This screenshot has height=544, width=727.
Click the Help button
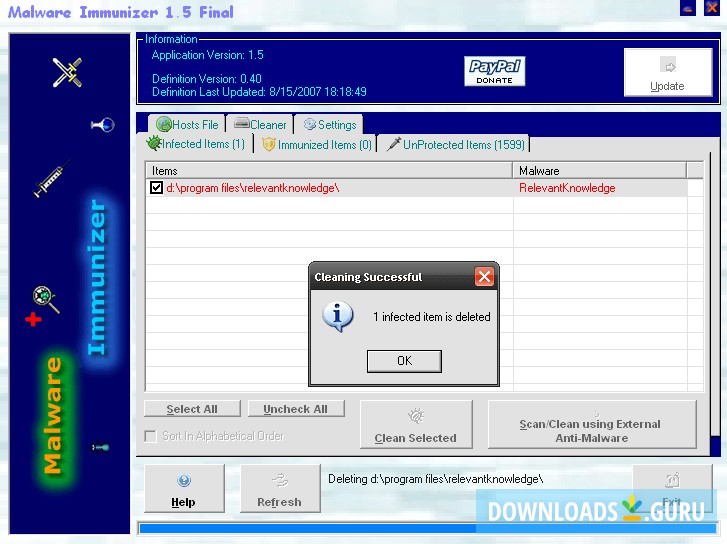pos(184,488)
